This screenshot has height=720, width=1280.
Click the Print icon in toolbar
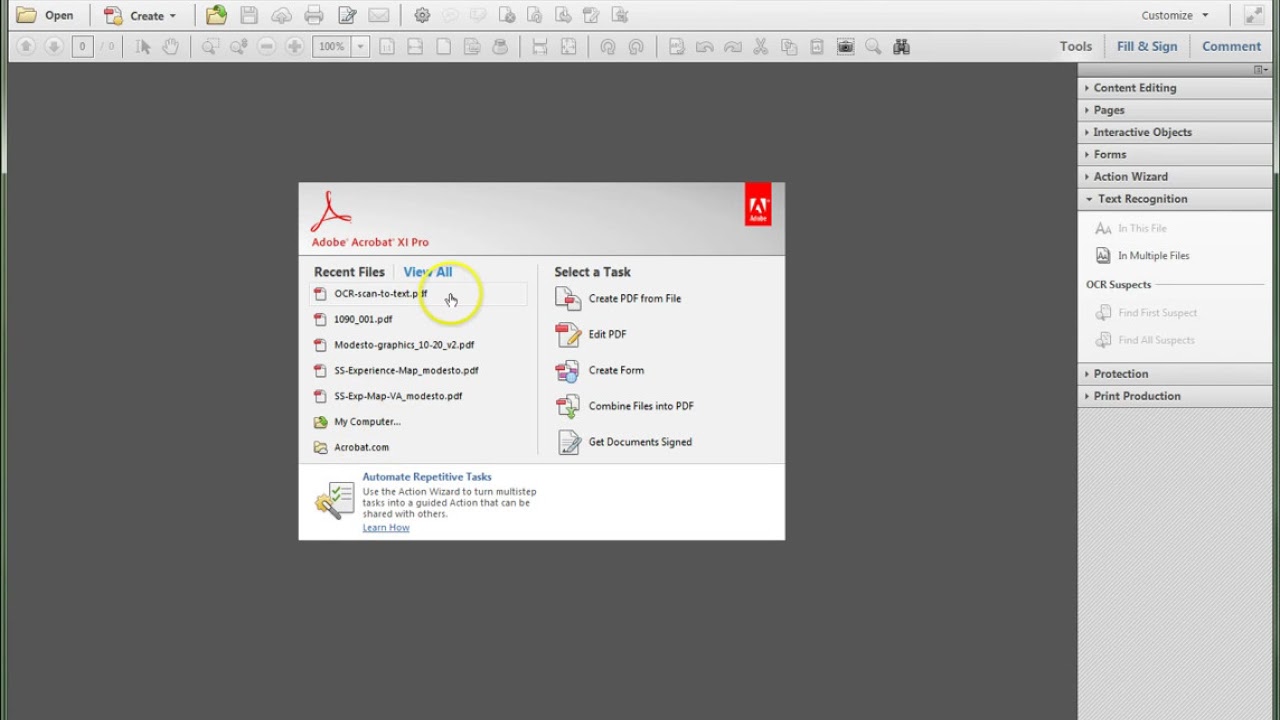pos(314,15)
